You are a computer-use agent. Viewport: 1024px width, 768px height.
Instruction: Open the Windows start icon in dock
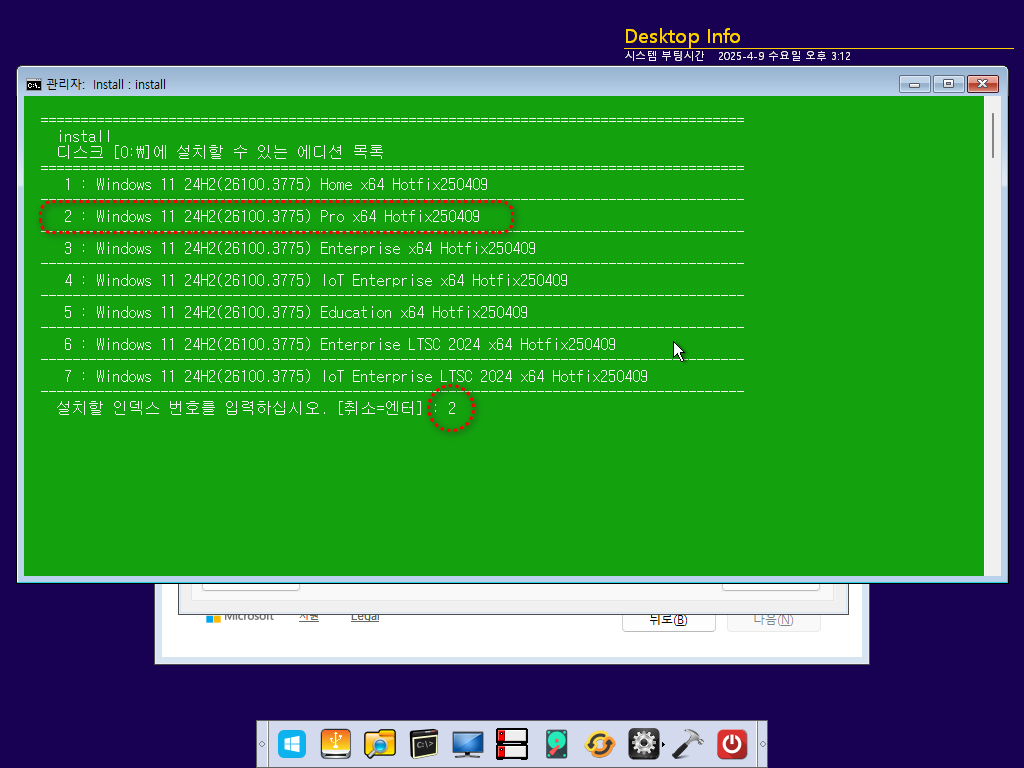point(291,744)
